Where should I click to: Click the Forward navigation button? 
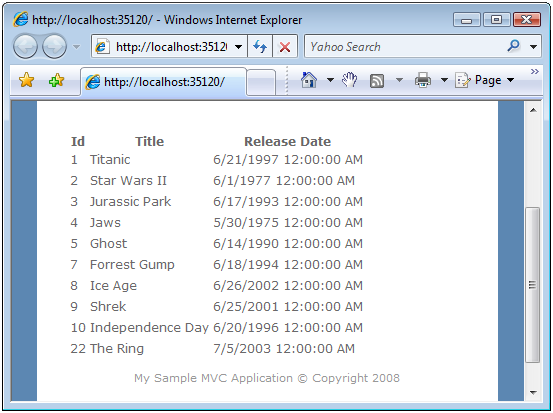[x=54, y=47]
